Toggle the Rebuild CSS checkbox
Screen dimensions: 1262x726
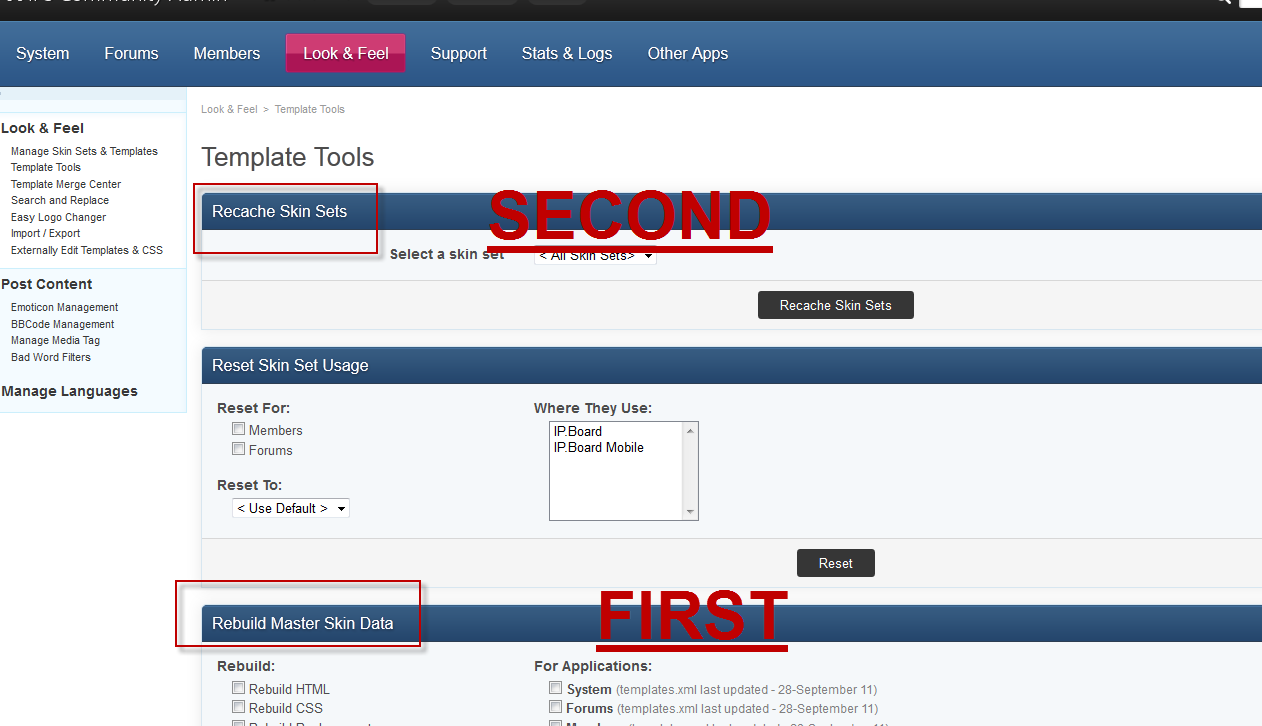pos(239,707)
